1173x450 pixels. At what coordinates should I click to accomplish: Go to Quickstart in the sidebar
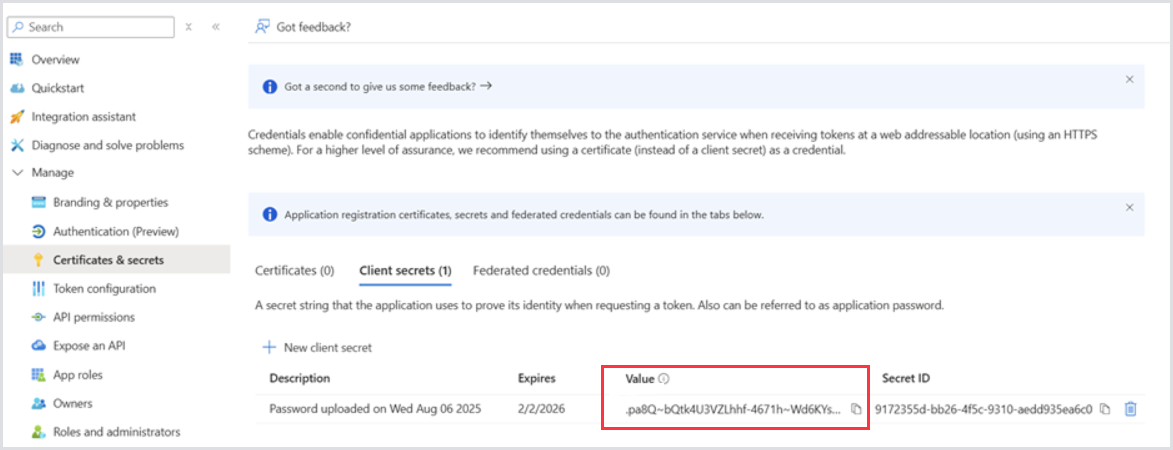click(58, 88)
